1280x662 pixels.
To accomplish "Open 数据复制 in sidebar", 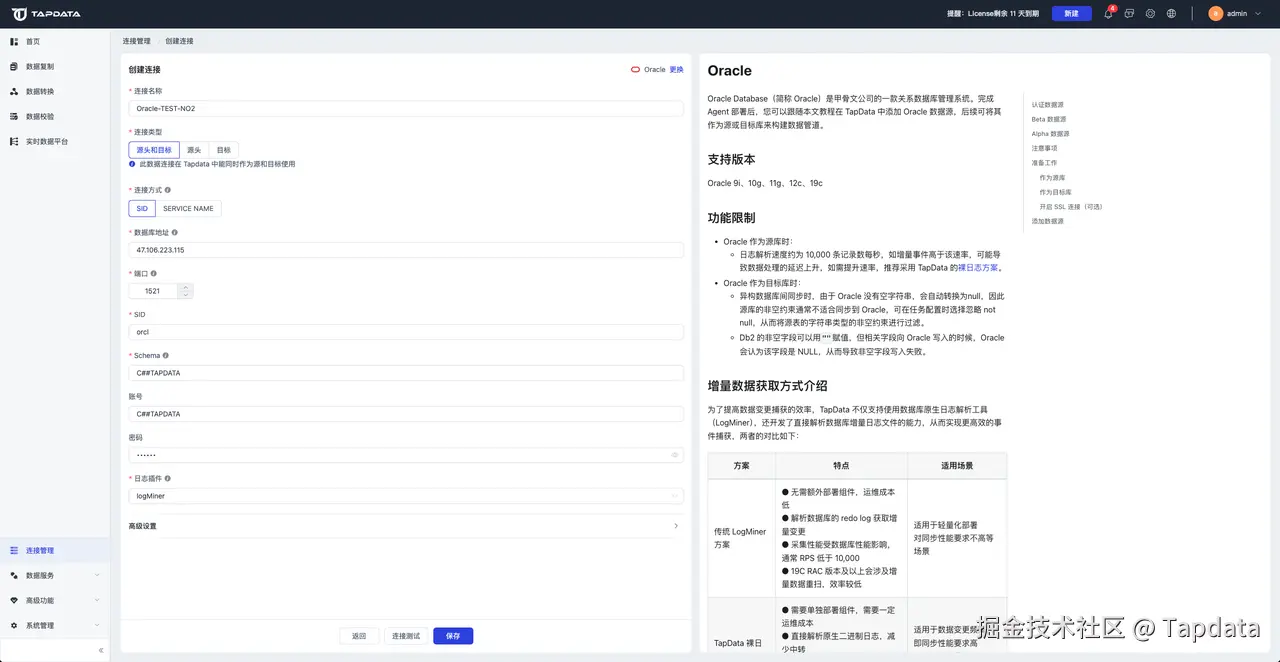I will [55, 66].
